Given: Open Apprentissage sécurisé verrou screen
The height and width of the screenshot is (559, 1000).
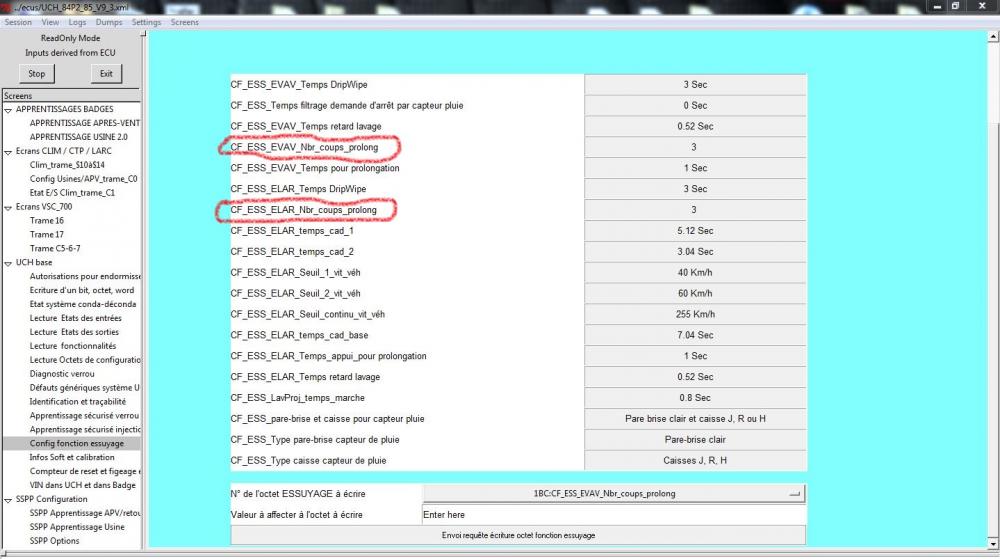Looking at the screenshot, I should point(84,416).
